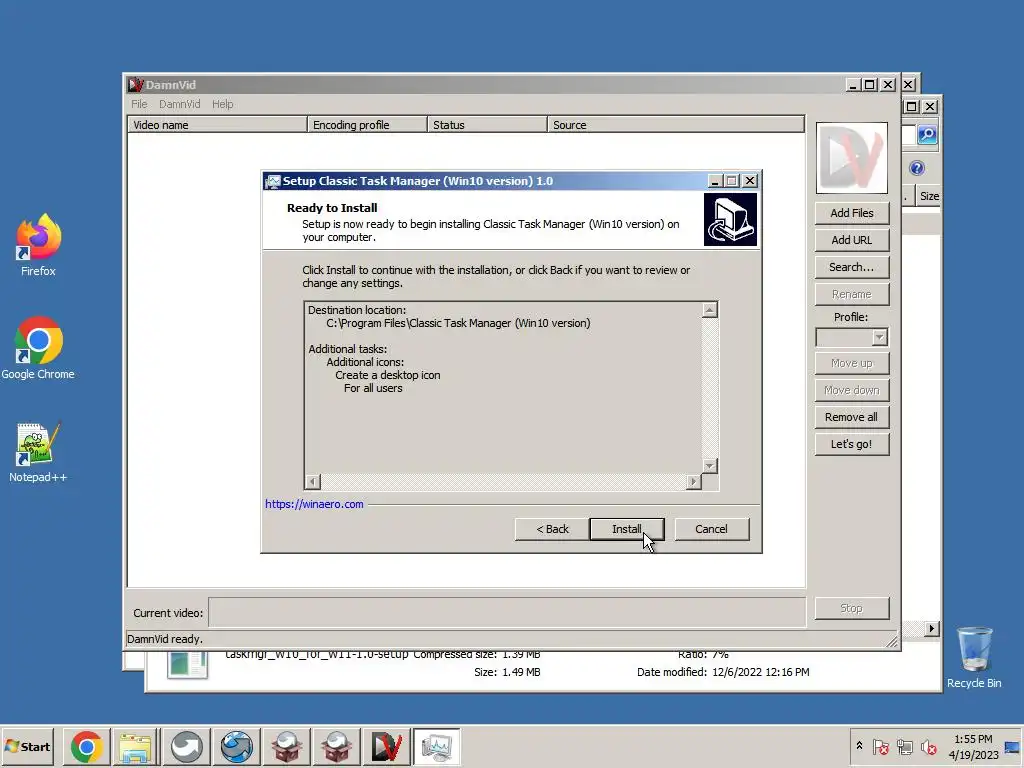Click the Setup dialog title bar icon

[273, 181]
